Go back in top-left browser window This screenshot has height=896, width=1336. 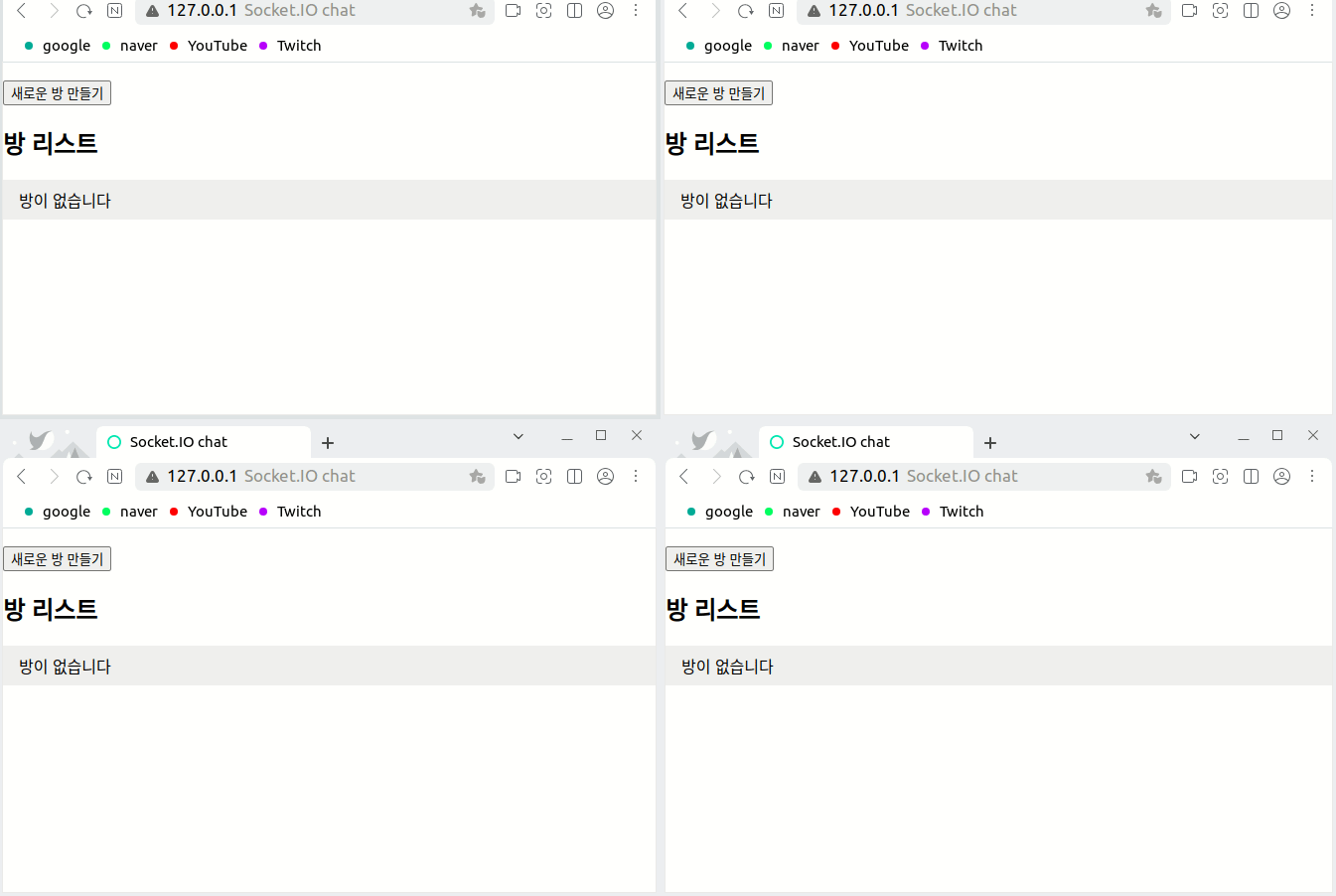tap(22, 11)
